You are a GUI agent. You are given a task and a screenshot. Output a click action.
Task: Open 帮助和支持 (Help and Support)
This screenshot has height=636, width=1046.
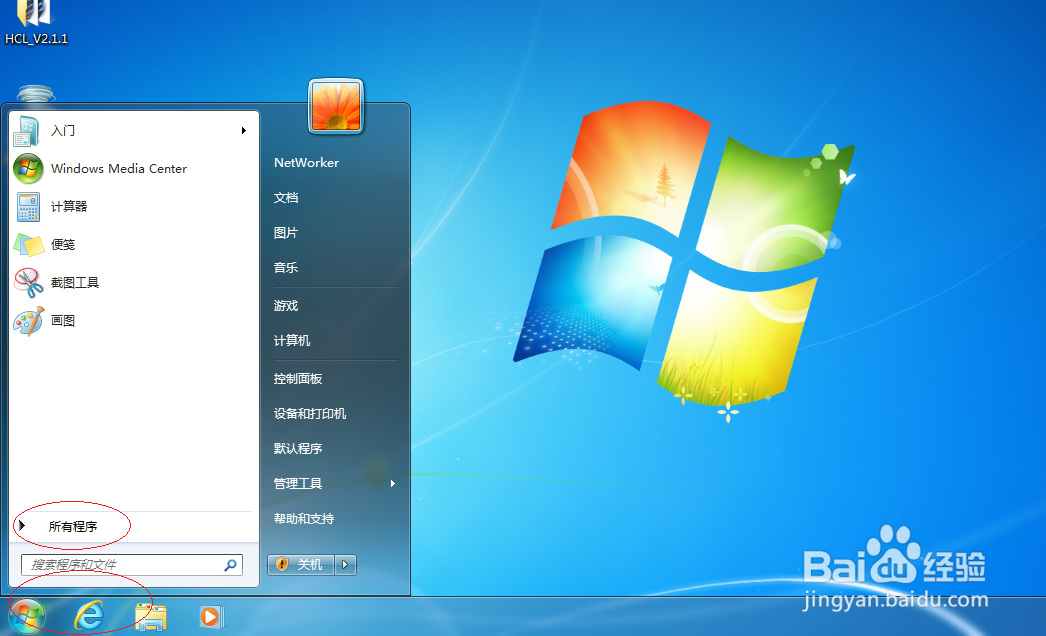pos(304,519)
